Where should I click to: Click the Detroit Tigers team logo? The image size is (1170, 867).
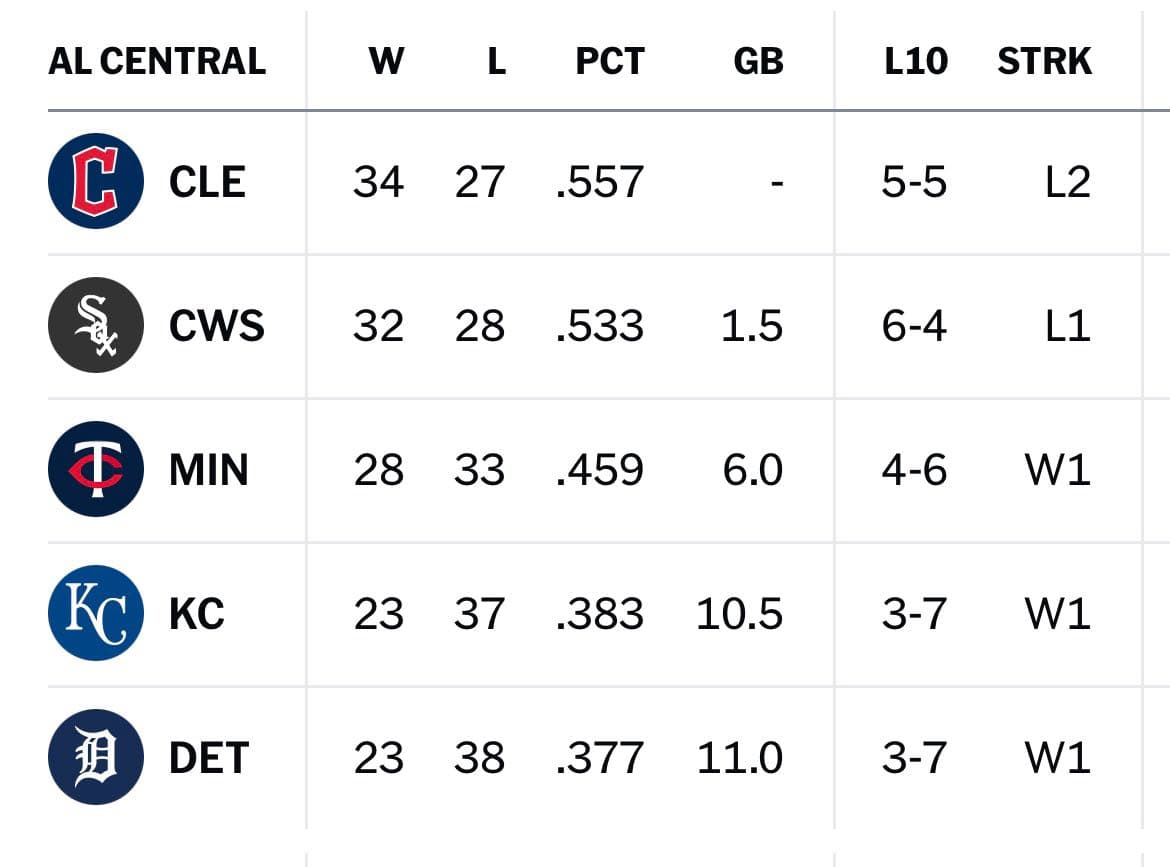[96, 757]
